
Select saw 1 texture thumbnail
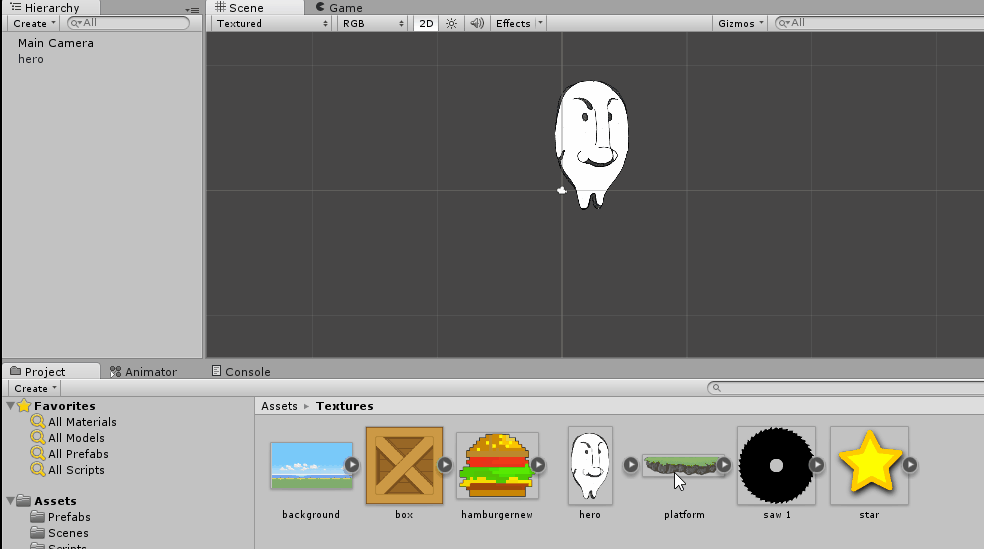(x=776, y=466)
